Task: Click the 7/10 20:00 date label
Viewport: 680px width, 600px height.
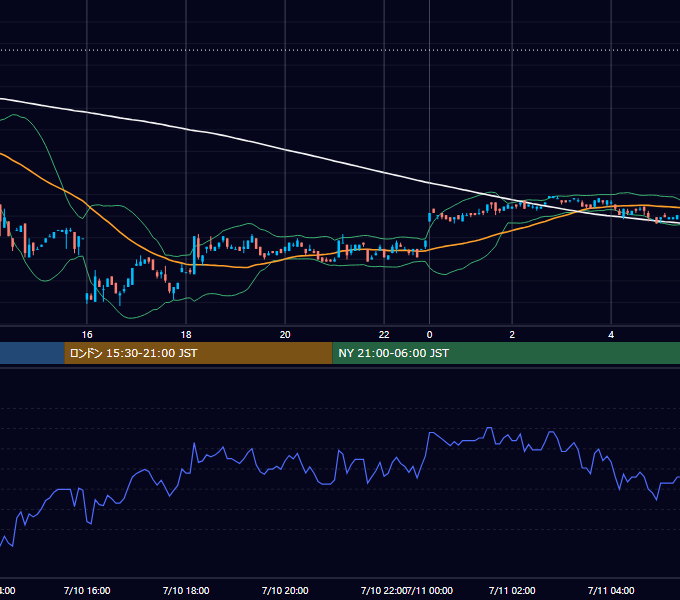Action: pos(285,590)
